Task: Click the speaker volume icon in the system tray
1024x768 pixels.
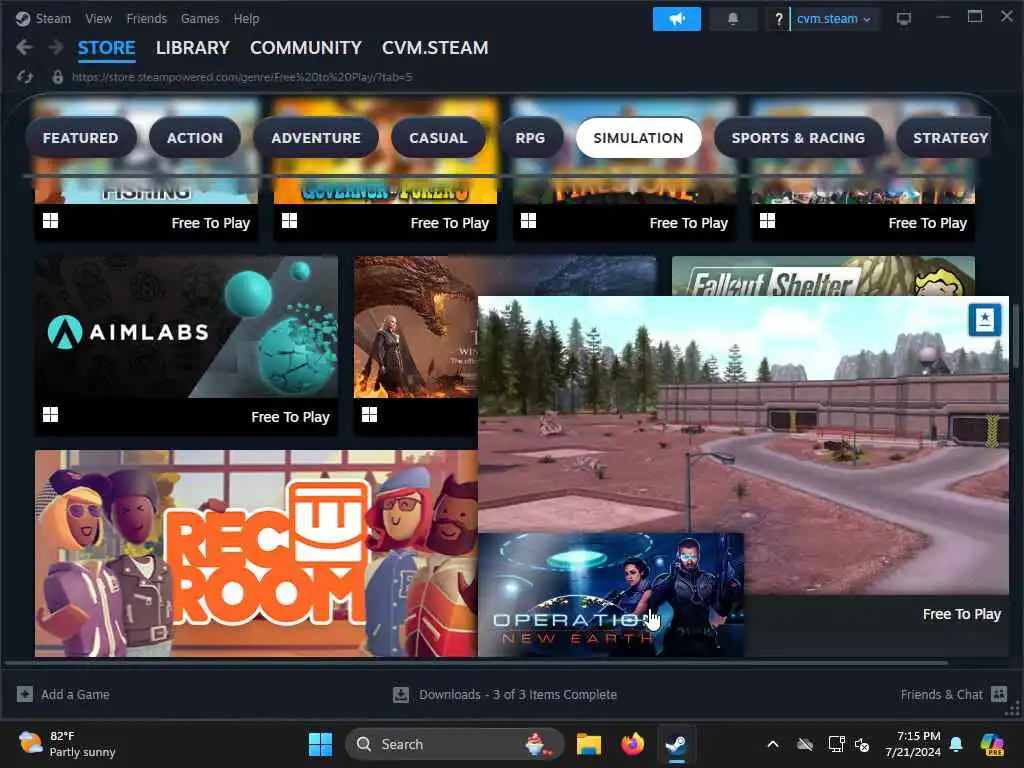Action: 862,744
